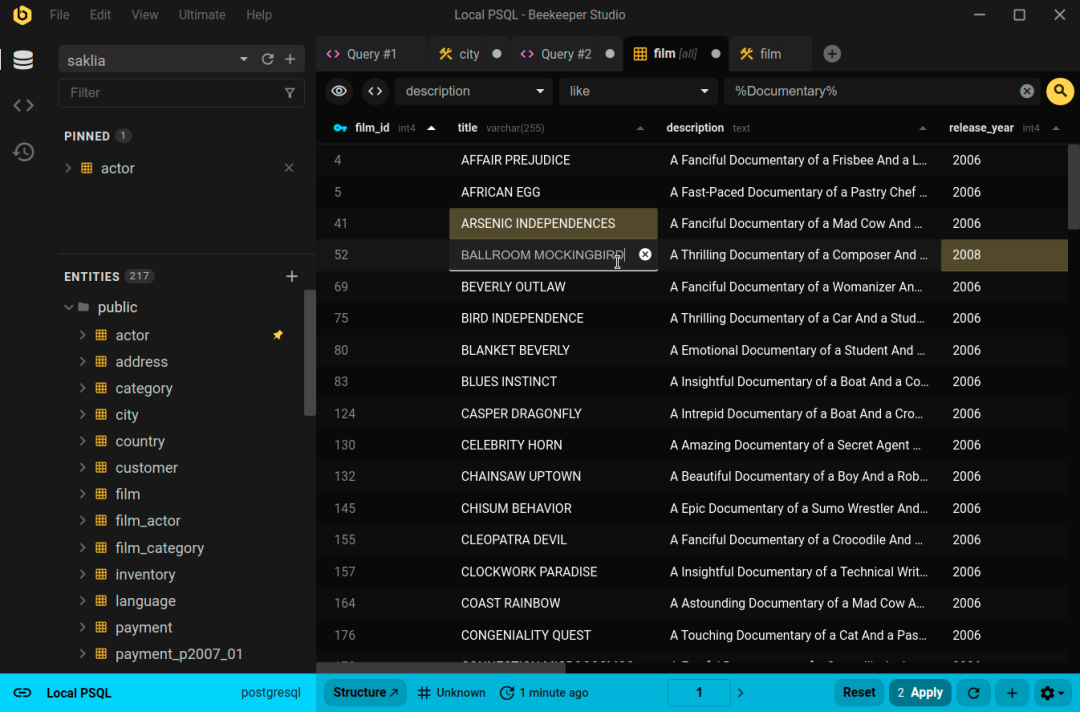
Task: Run the filter search with yellow magnifier button
Action: (1059, 91)
